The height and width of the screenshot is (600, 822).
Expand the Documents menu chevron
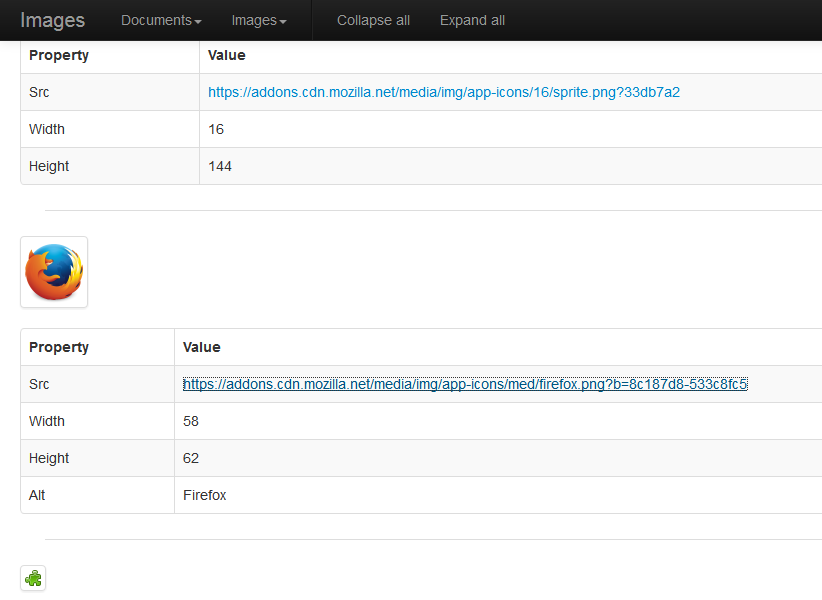click(x=196, y=20)
